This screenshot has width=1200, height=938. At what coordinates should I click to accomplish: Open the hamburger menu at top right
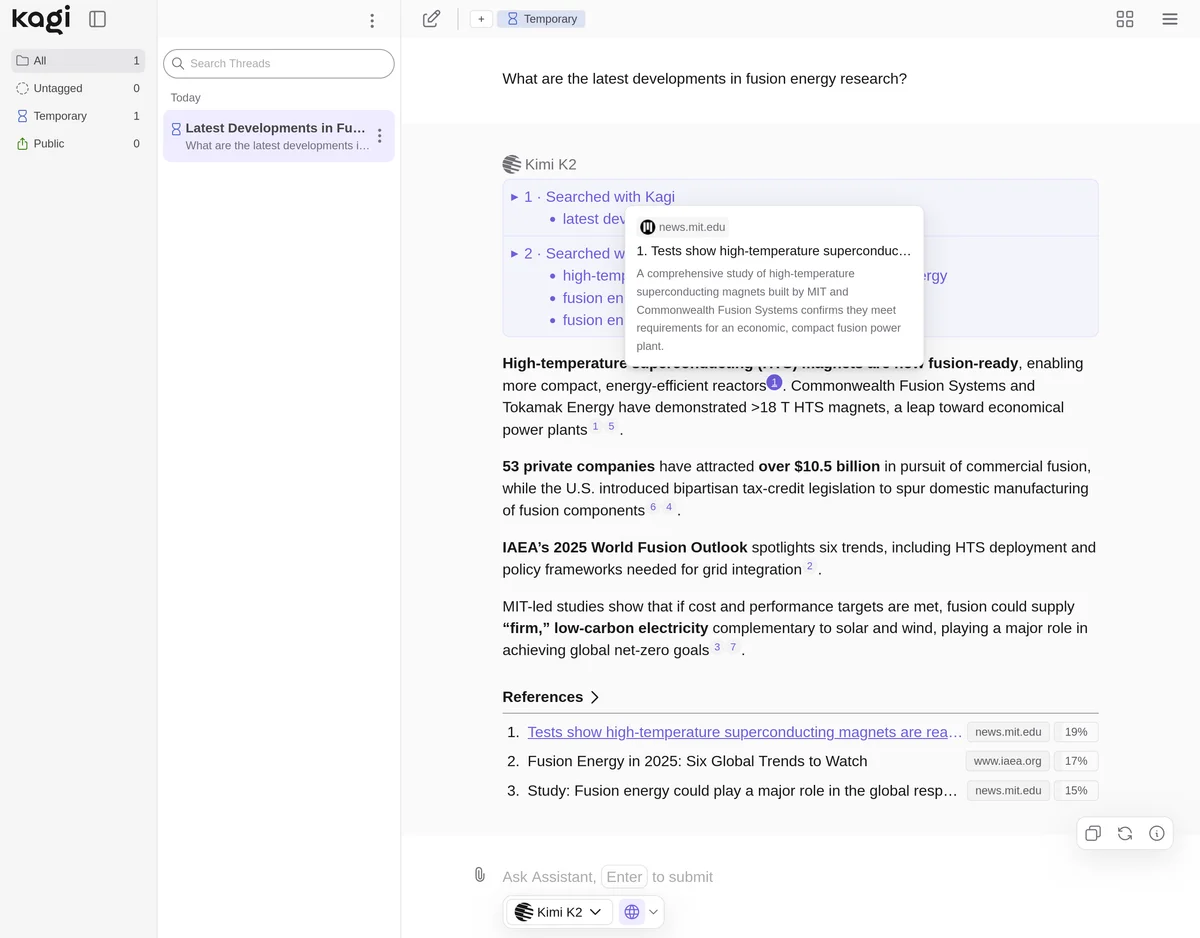pos(1169,18)
